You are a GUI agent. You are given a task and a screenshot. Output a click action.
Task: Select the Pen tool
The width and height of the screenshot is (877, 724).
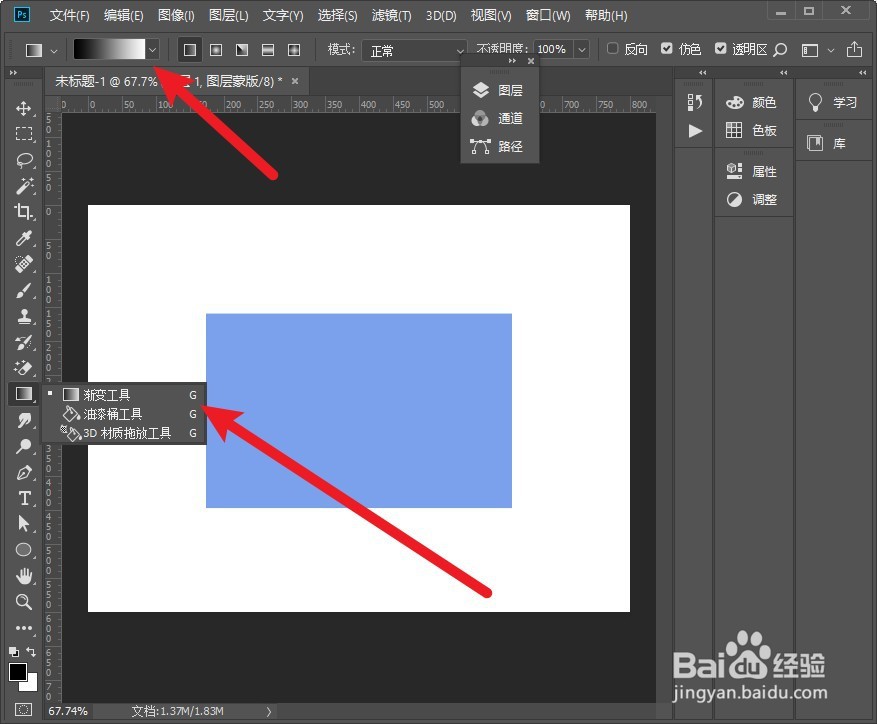pos(23,473)
